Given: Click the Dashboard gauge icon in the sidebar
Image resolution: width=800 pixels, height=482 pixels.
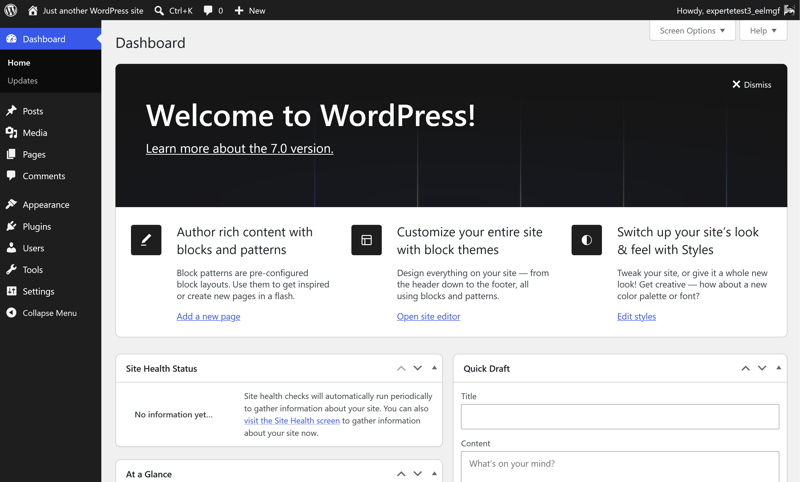Looking at the screenshot, I should click(x=11, y=39).
